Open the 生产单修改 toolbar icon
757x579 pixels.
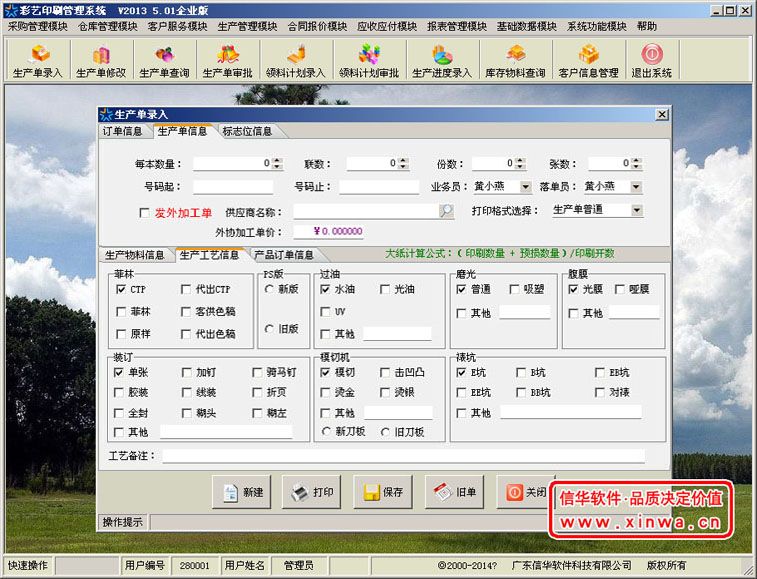click(x=101, y=60)
